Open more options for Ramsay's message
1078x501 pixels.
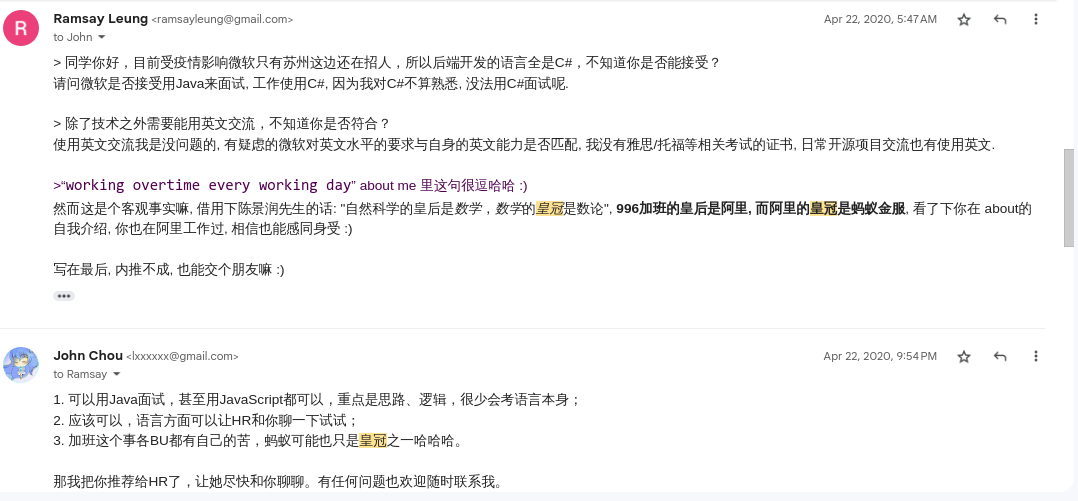tap(1036, 19)
